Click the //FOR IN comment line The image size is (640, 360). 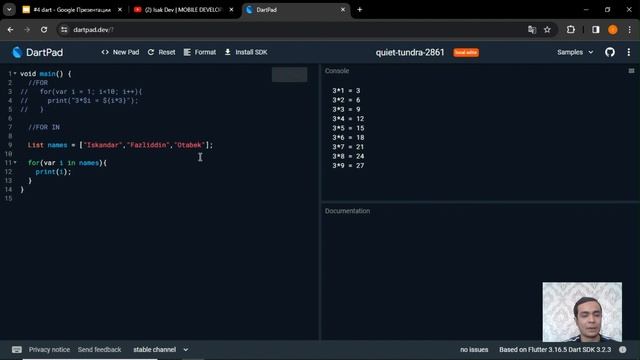(44, 127)
